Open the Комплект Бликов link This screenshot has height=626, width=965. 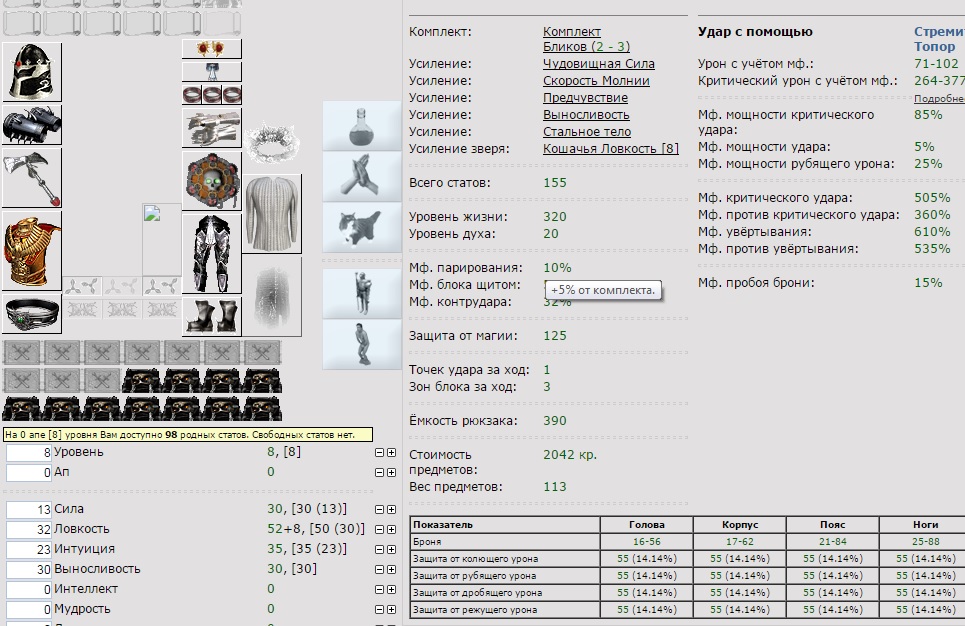587,39
